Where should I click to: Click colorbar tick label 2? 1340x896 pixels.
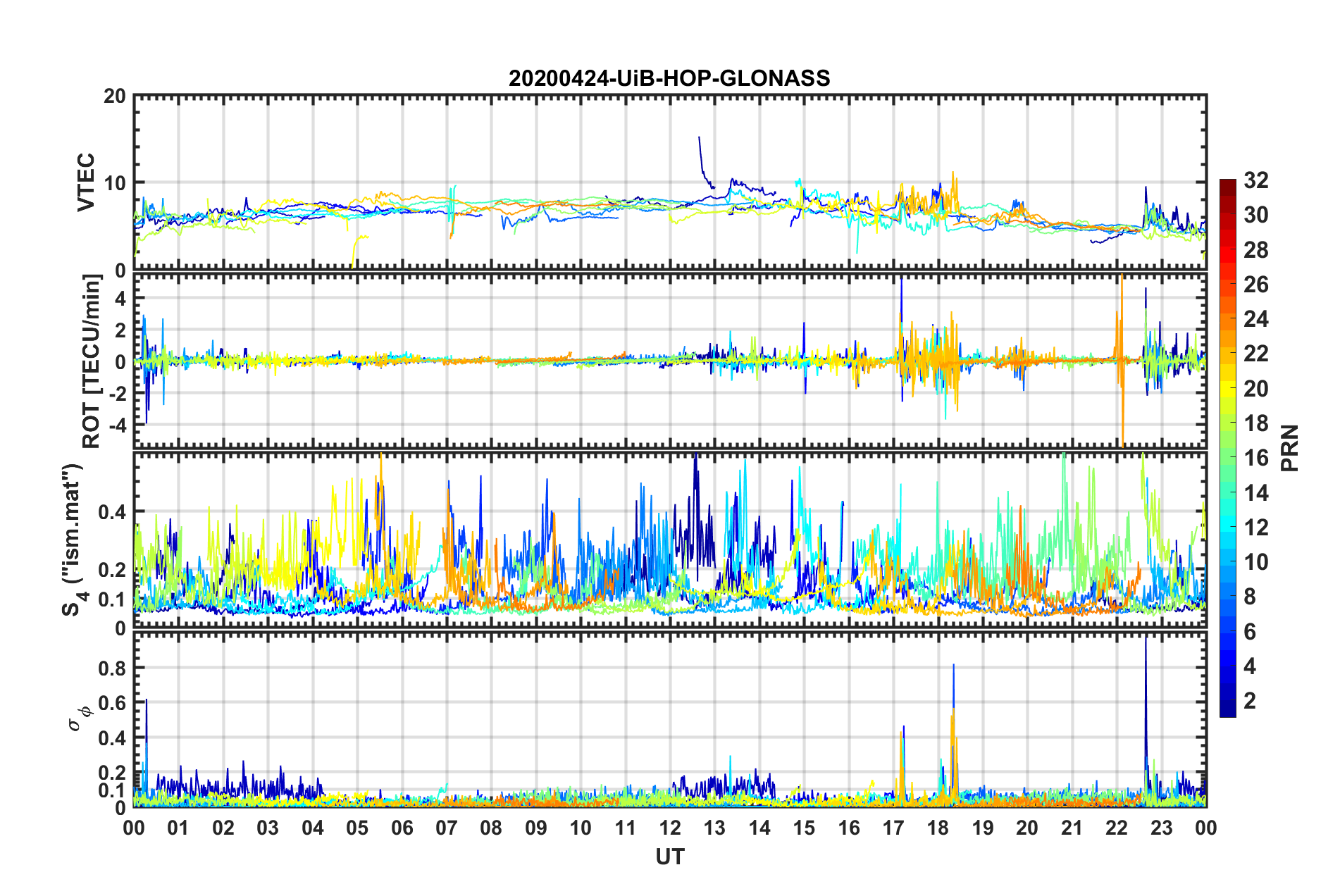pyautogui.click(x=1250, y=700)
